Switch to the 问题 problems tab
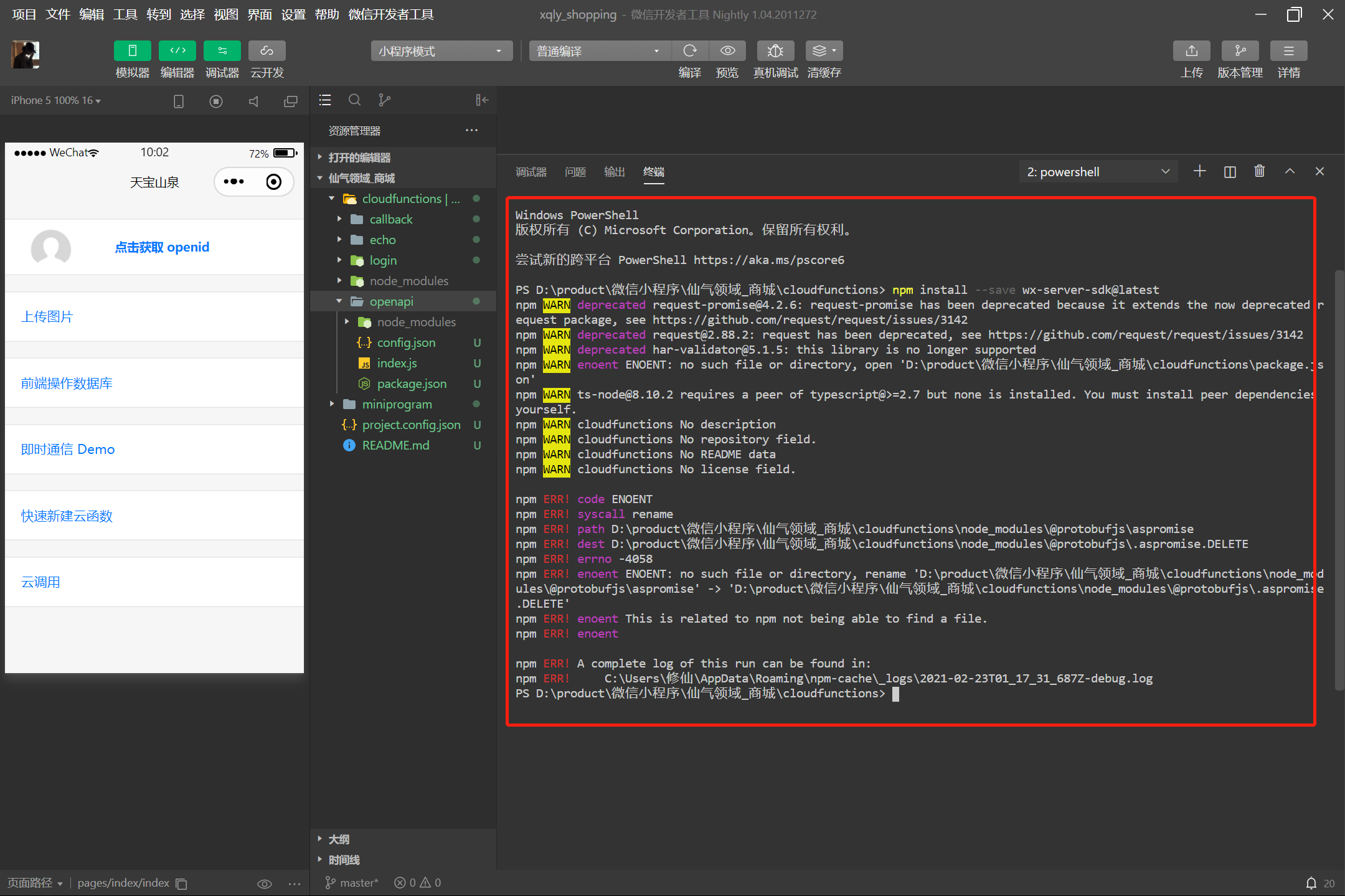 [x=575, y=172]
